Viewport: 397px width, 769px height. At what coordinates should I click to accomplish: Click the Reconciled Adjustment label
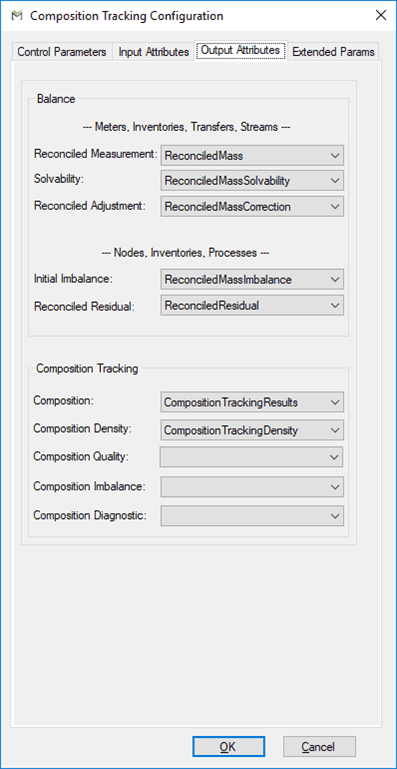[90, 205]
